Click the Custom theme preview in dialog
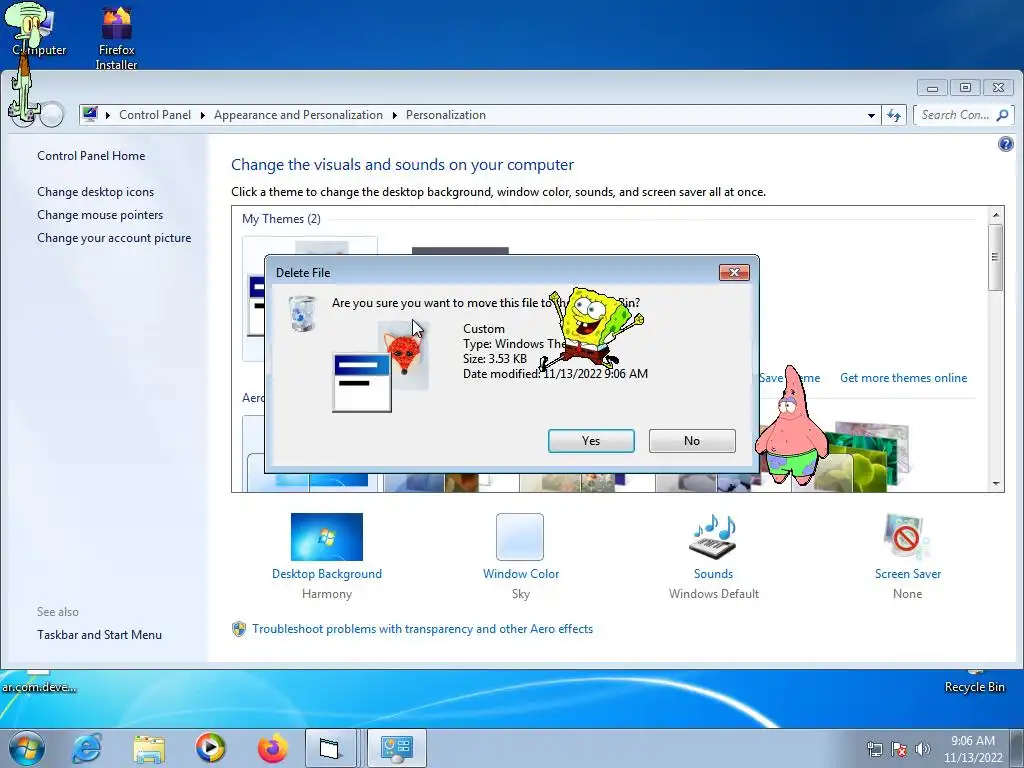This screenshot has width=1024, height=768. [380, 366]
